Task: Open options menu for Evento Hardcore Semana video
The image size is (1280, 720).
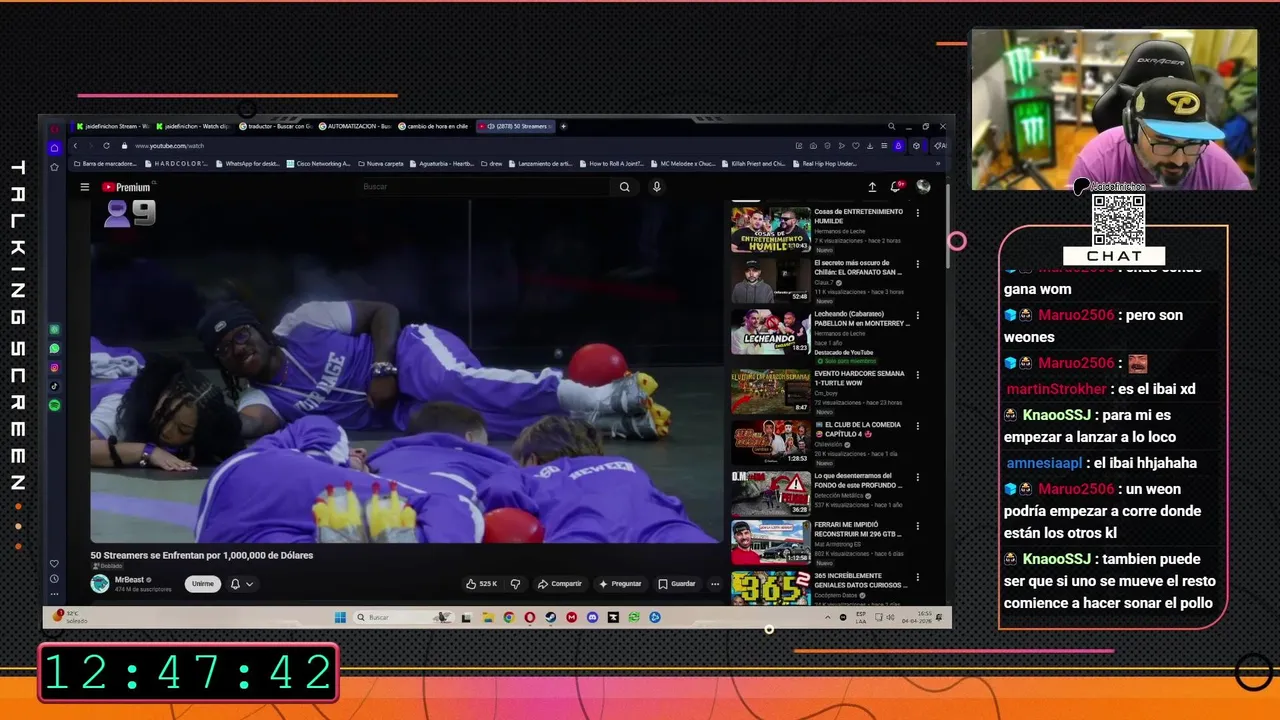Action: point(918,374)
